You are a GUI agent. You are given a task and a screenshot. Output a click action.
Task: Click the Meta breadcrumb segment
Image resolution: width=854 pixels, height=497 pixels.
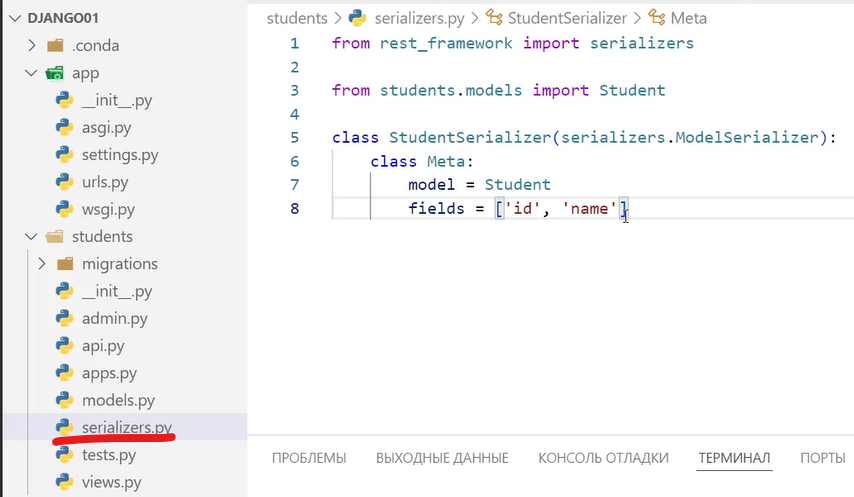tap(688, 18)
